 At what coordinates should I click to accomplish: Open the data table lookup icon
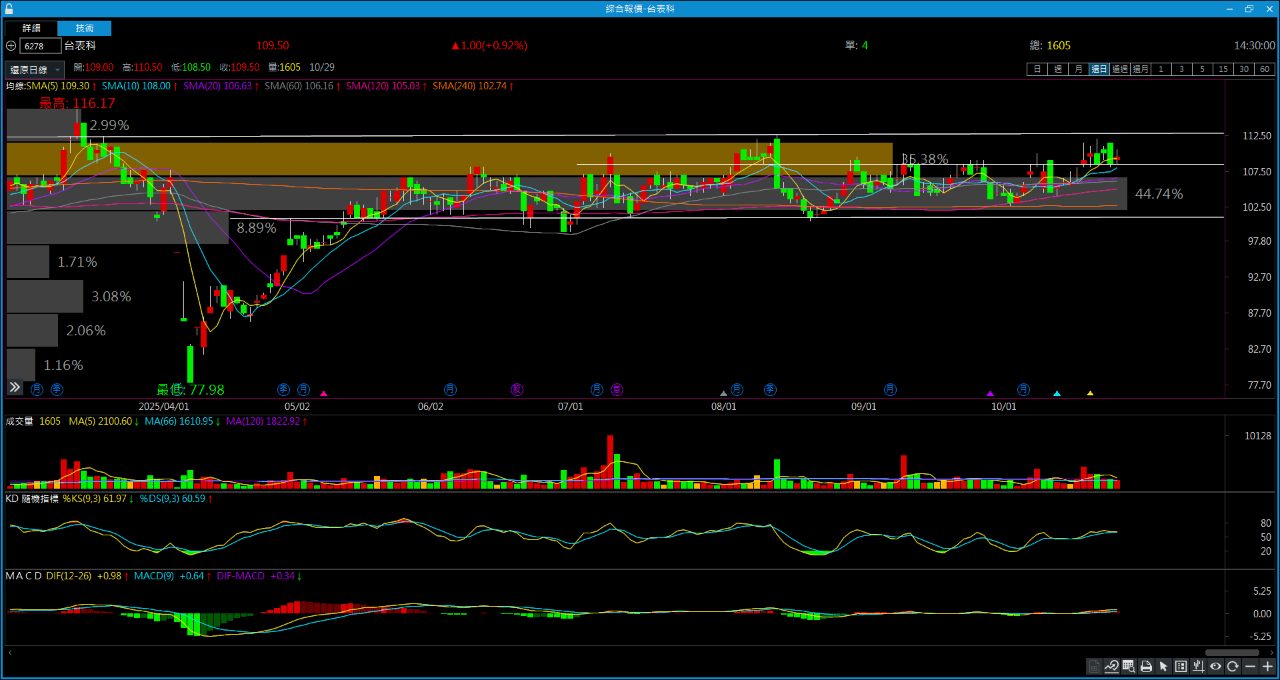point(1128,667)
